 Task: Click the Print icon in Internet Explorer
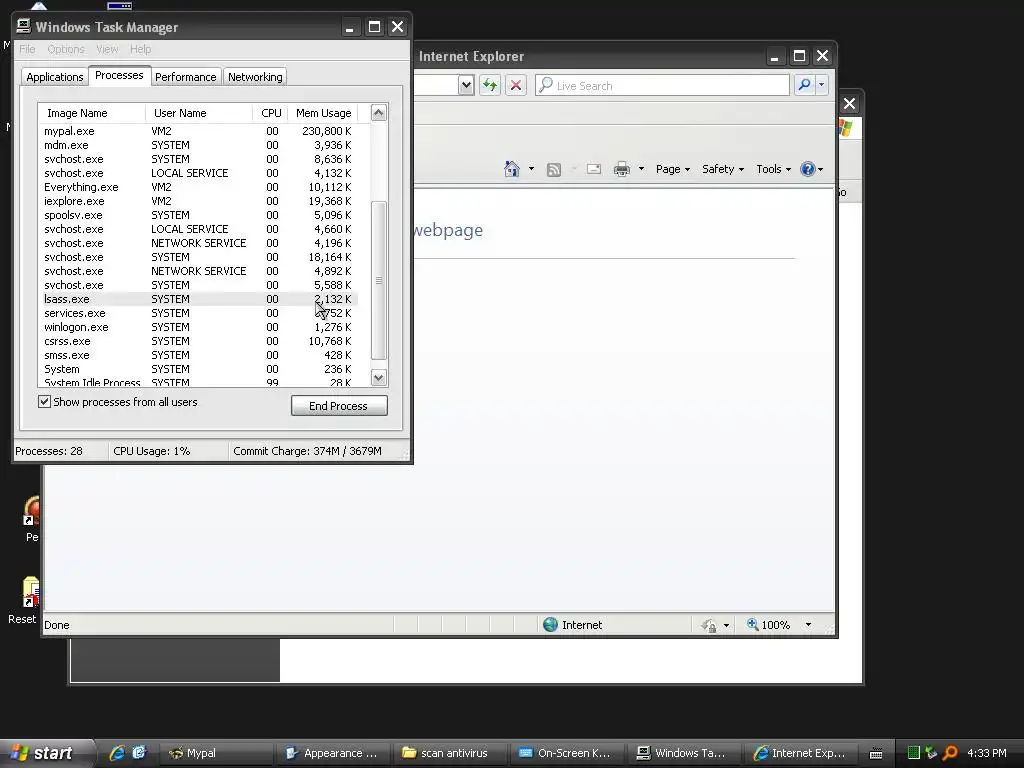(622, 169)
